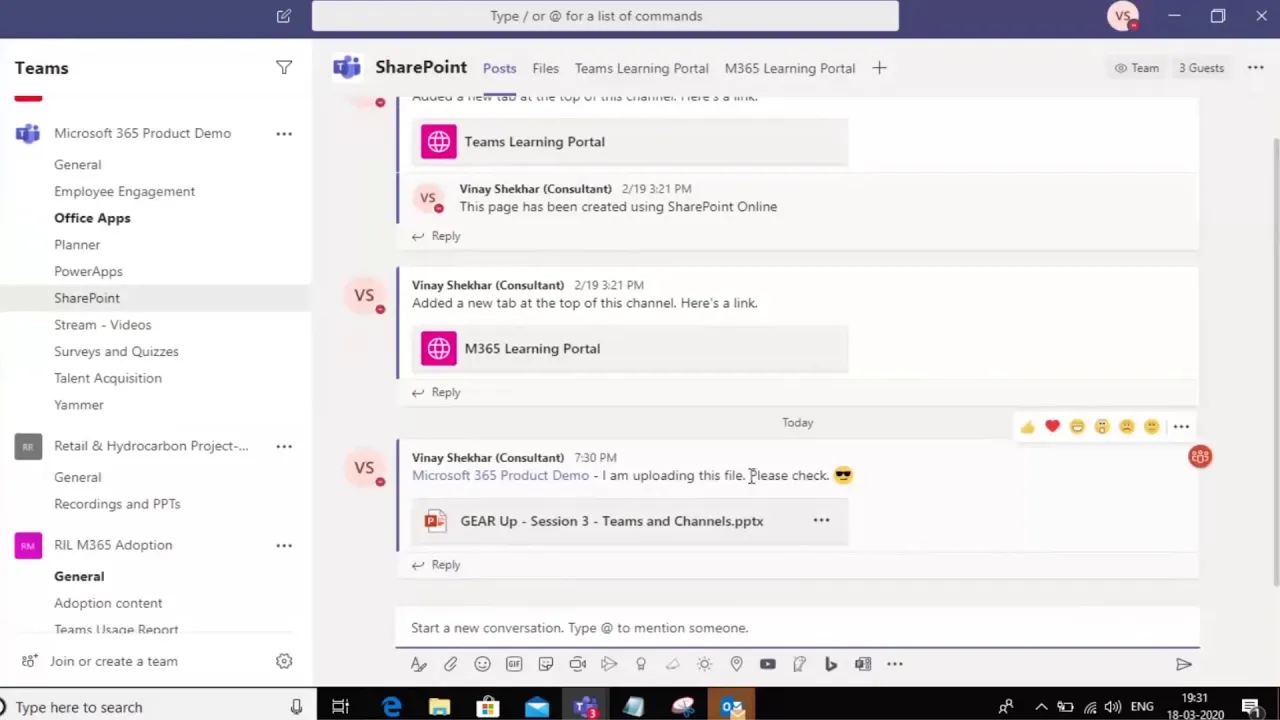1280x720 pixels.
Task: Open the Outlook-style app icon in compose bar
Action: [x=863, y=664]
